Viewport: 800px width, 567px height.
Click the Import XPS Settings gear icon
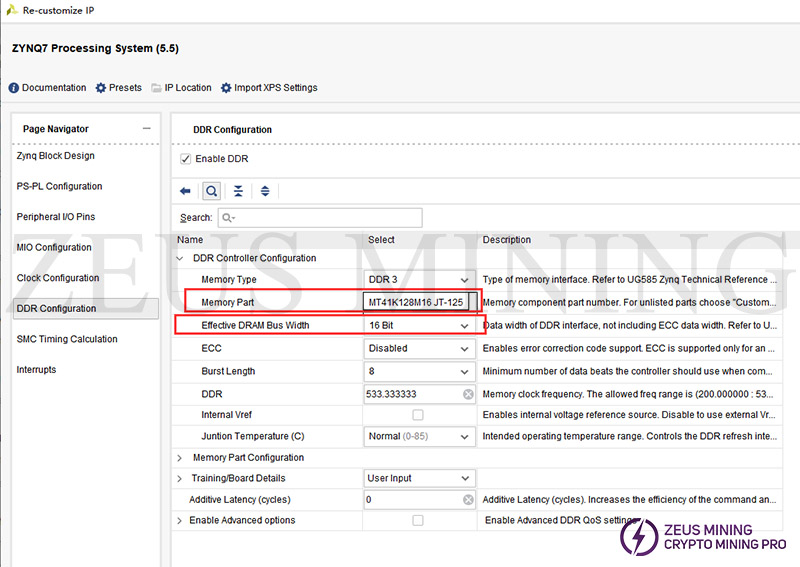click(x=226, y=88)
